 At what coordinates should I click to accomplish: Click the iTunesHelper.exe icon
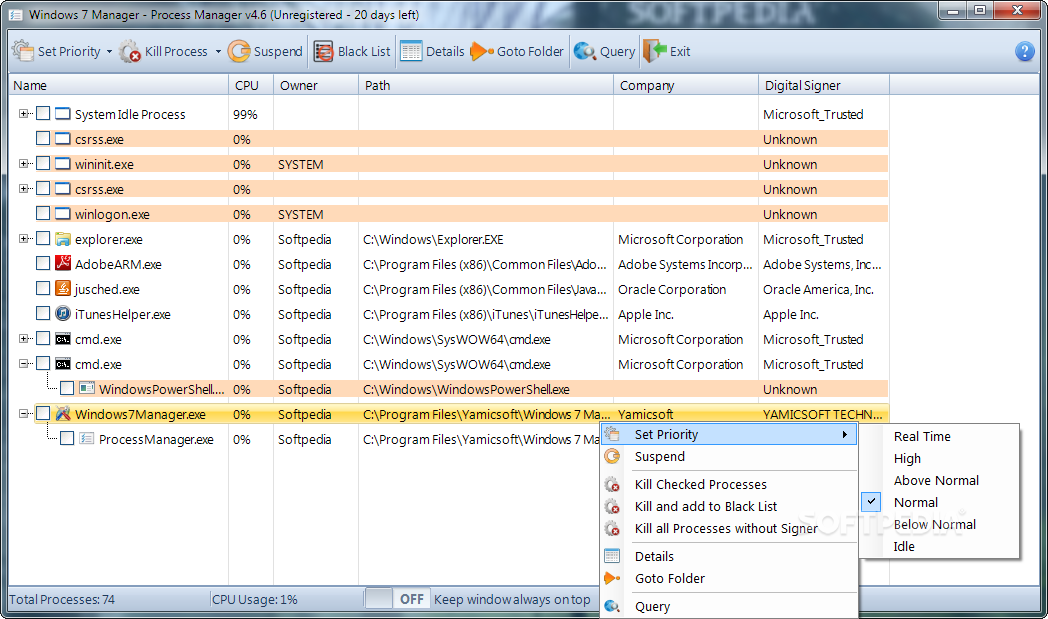click(x=63, y=314)
